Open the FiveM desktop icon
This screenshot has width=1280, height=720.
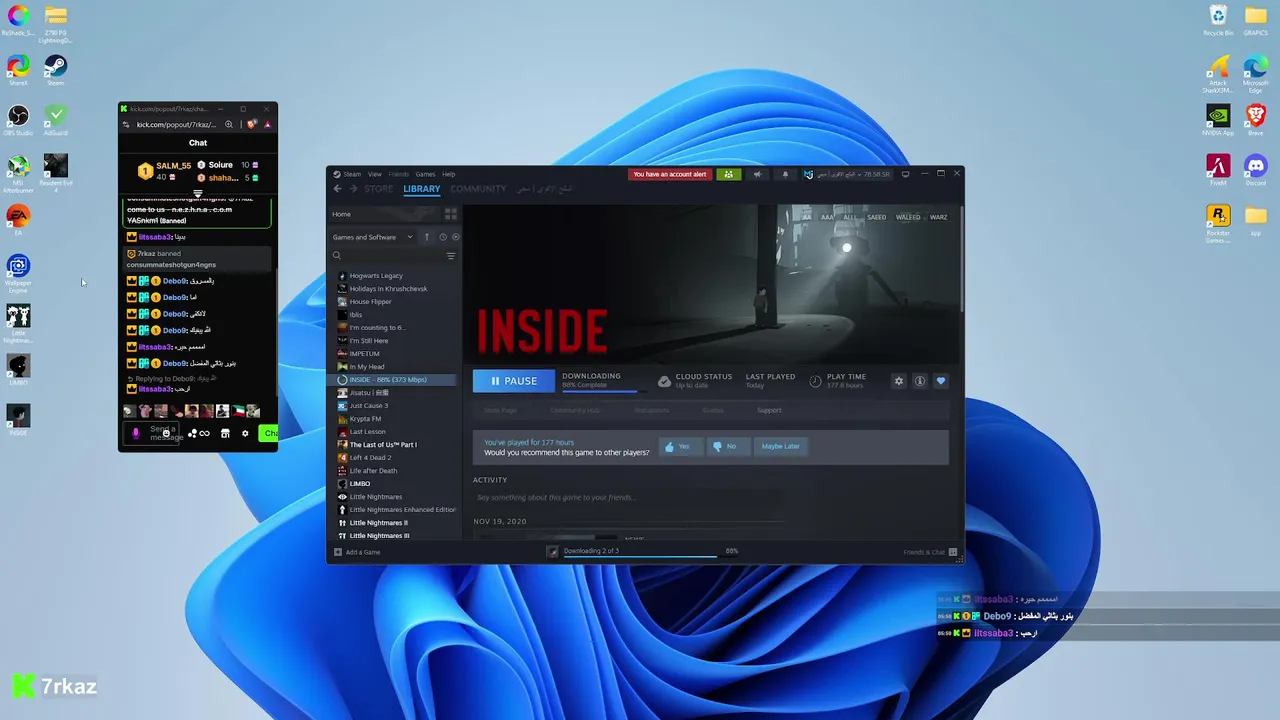[1218, 170]
